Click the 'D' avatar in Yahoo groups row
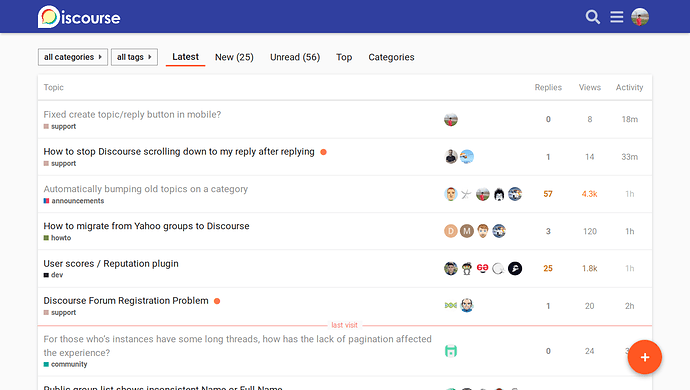 [451, 231]
